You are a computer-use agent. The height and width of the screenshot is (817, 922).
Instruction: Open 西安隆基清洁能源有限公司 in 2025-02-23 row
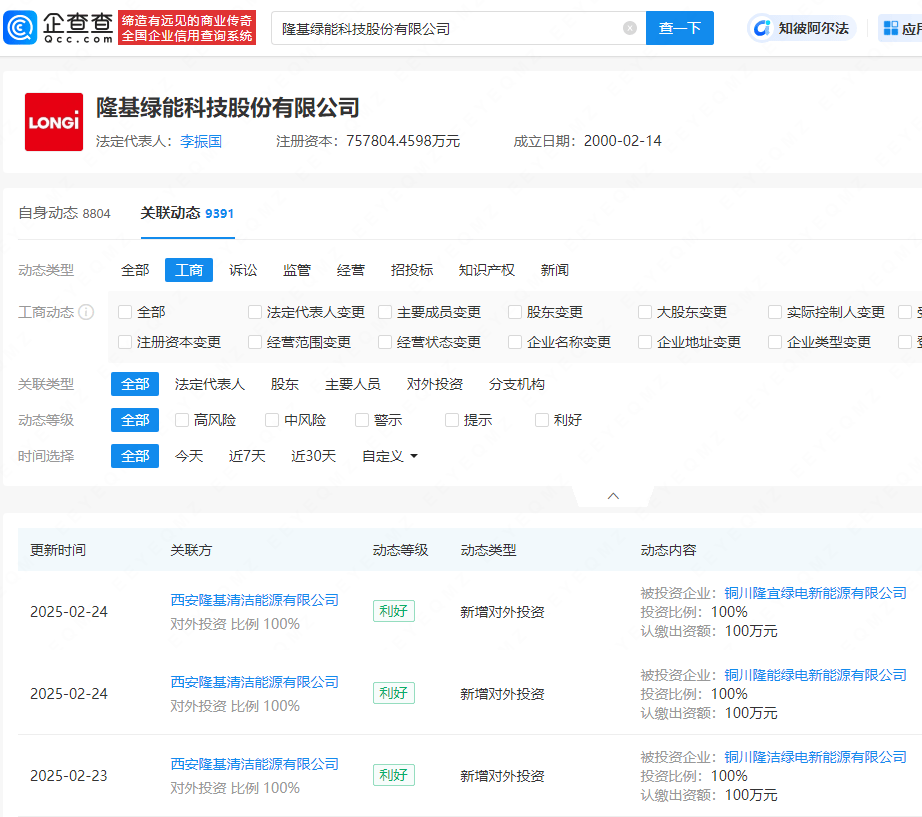255,764
